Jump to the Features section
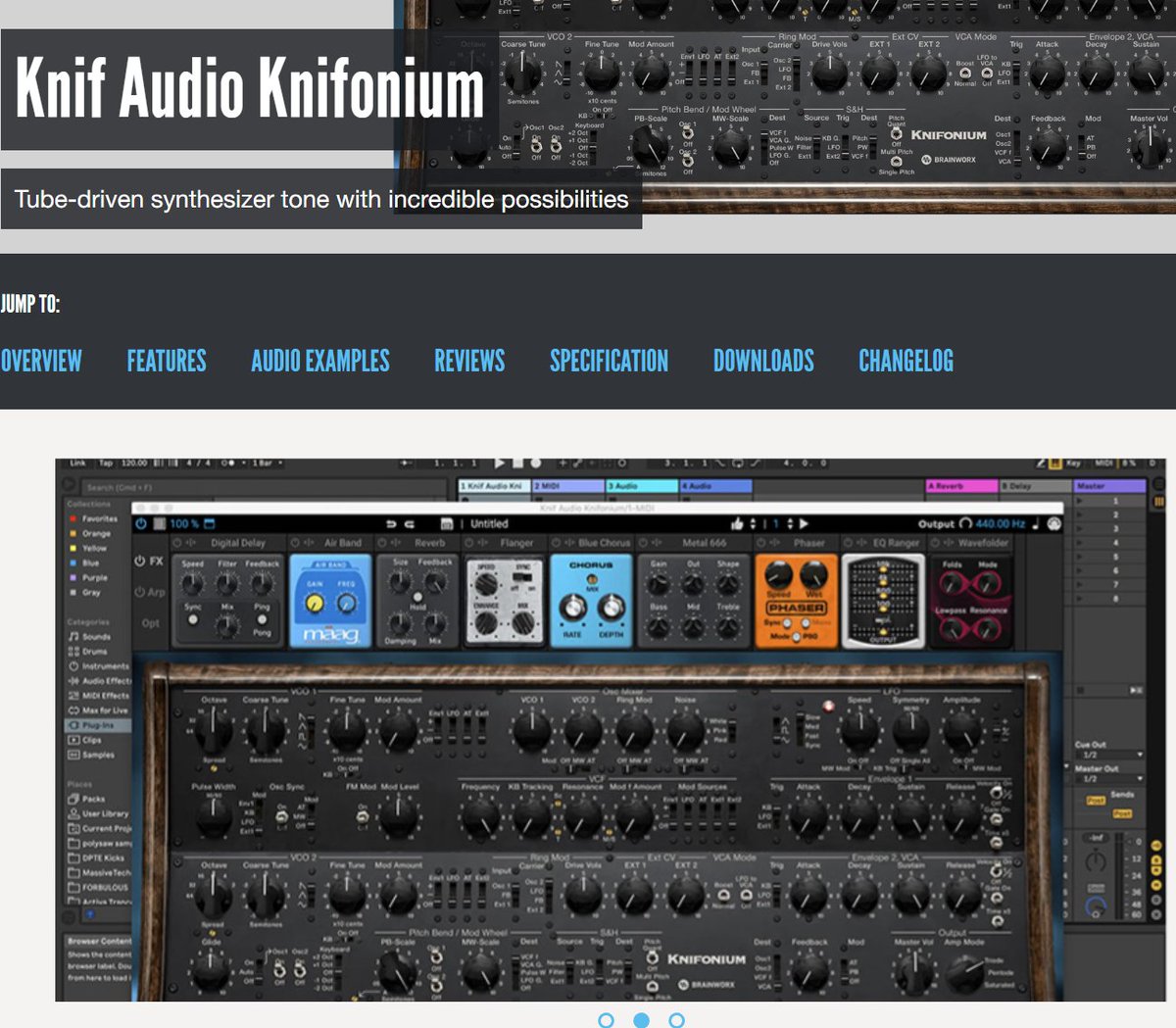 point(167,361)
